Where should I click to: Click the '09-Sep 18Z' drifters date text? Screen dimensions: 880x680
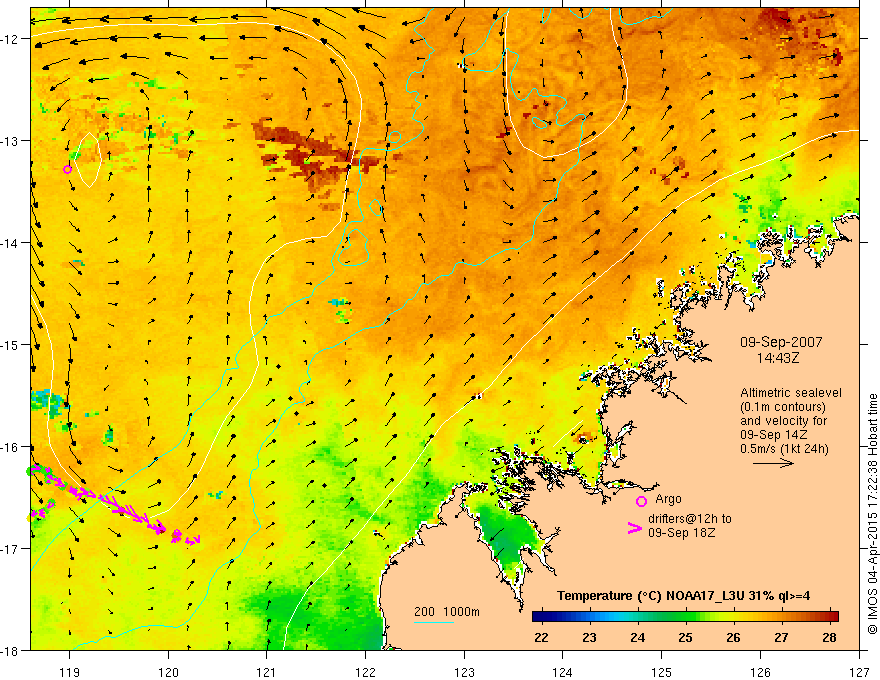[x=681, y=533]
